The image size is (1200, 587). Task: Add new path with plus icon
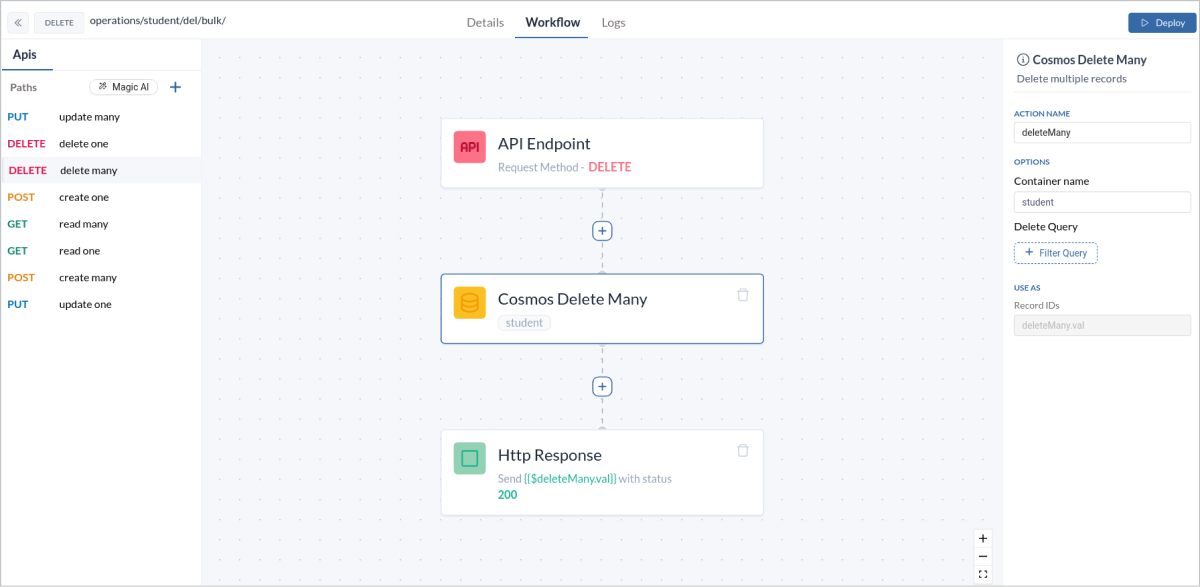[175, 87]
